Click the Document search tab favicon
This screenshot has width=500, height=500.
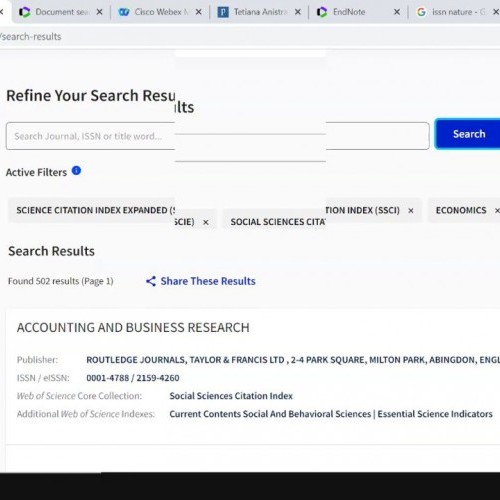pos(24,12)
